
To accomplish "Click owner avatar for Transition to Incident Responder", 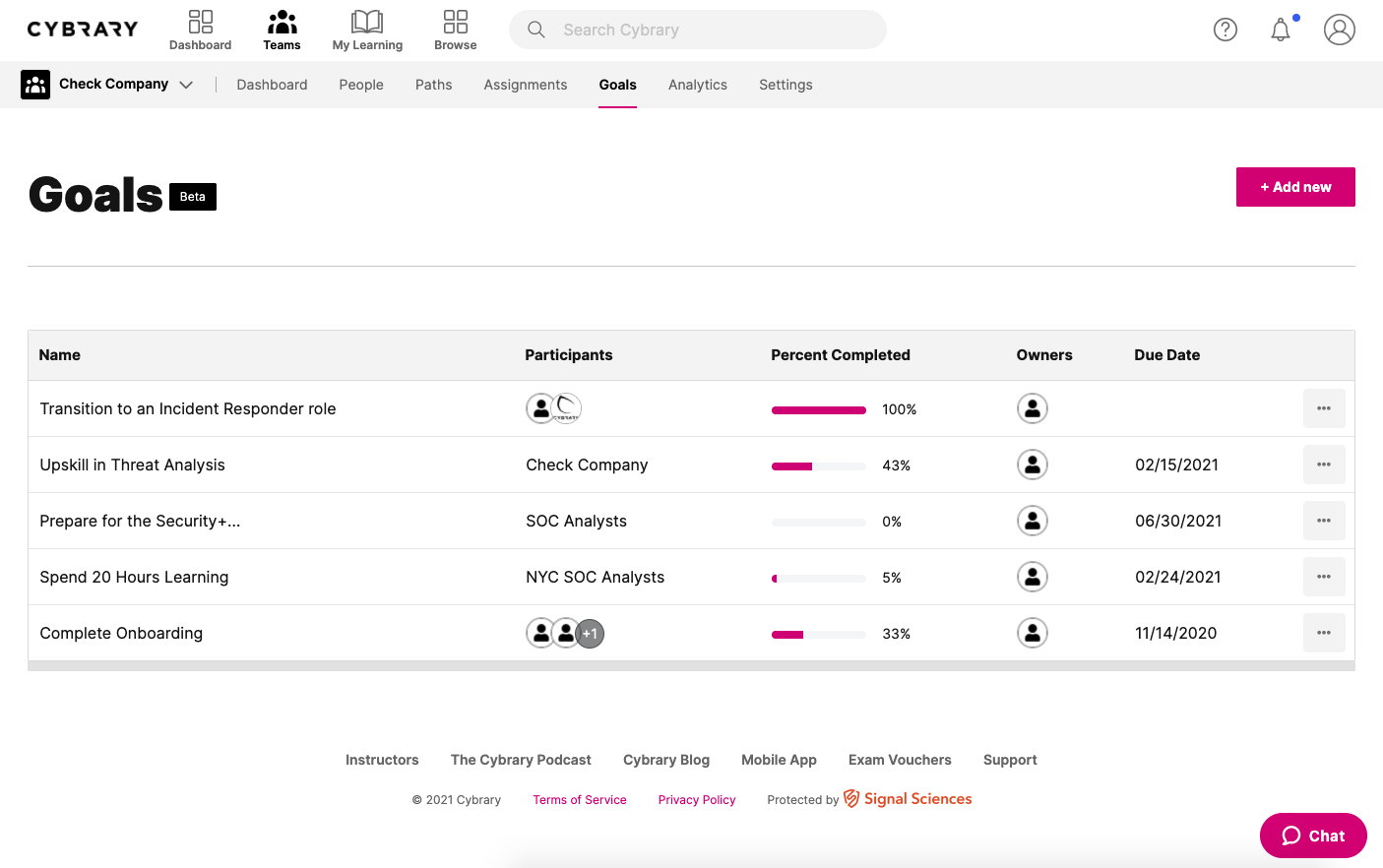I will (1033, 408).
